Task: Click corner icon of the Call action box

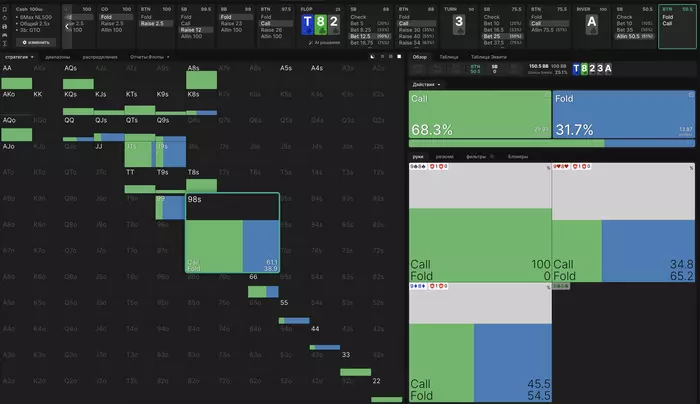Action: [547, 95]
